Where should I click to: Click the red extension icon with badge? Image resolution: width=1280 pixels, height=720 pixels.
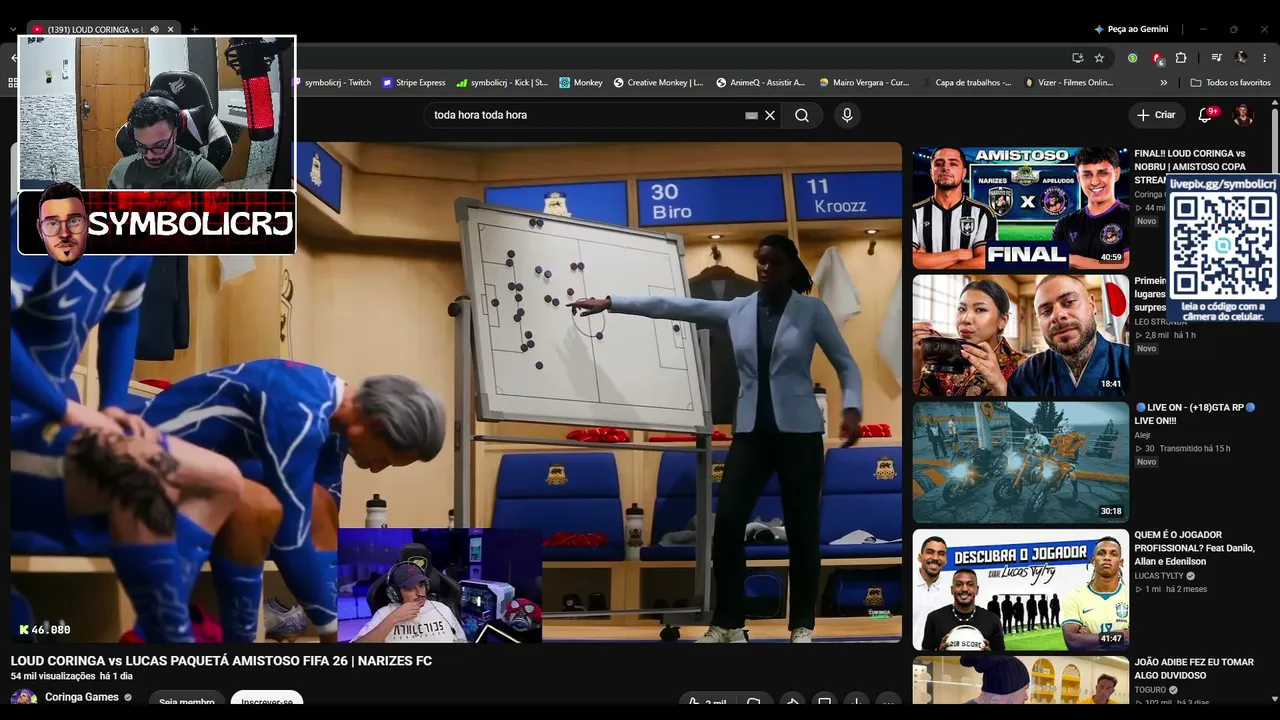coord(1157,58)
